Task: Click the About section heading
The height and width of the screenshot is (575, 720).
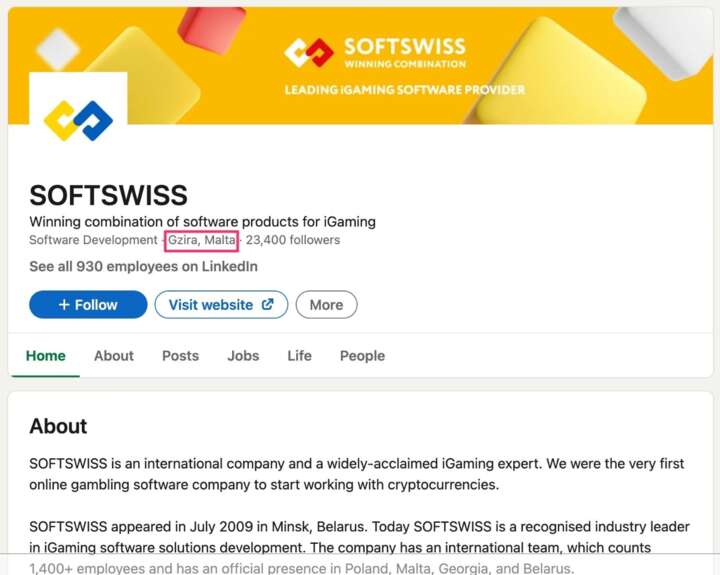Action: [x=58, y=426]
